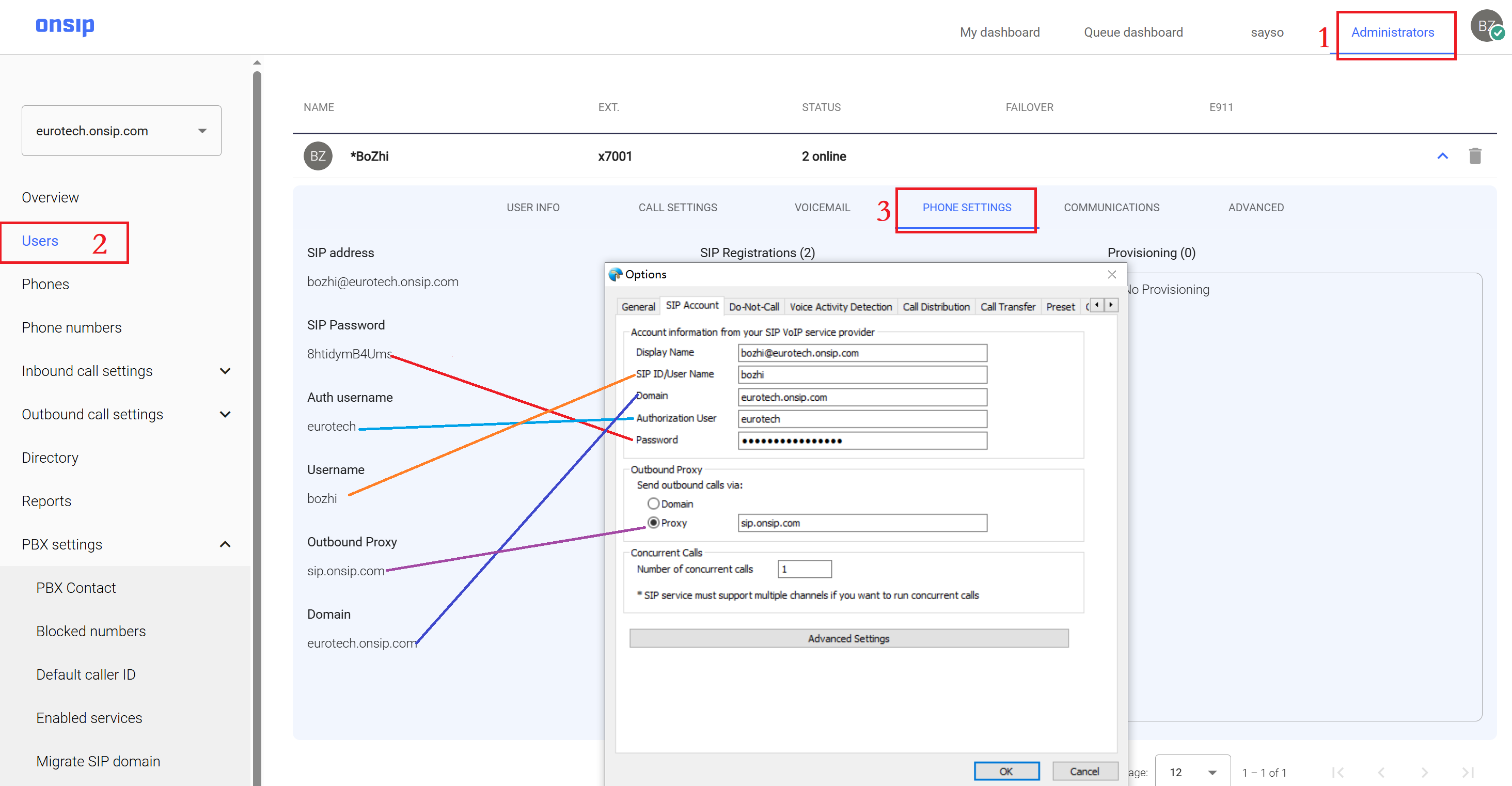
Task: Open Blocked numbers settings
Action: (x=91, y=631)
